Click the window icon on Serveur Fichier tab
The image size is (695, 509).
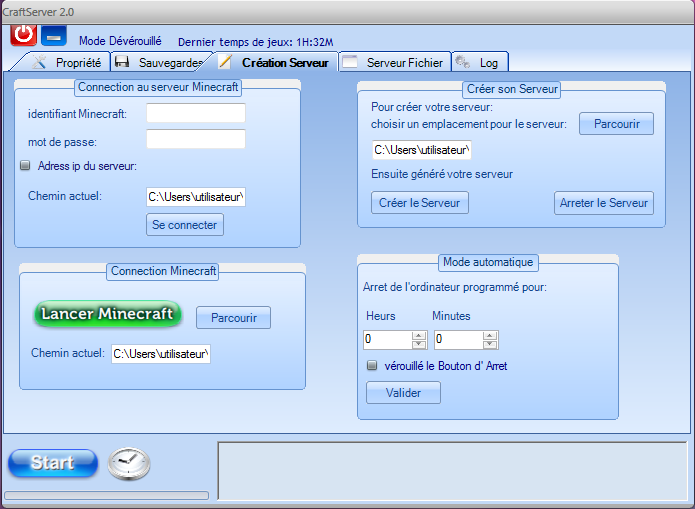coord(350,62)
